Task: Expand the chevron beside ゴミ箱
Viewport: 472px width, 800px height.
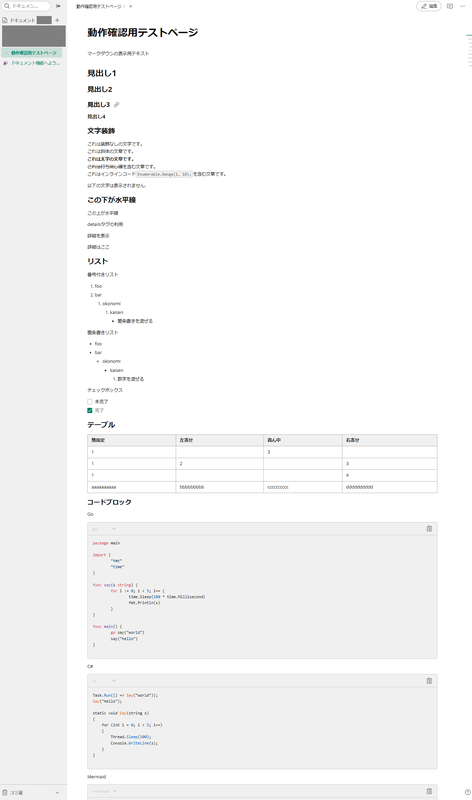Action: pyautogui.click(x=57, y=792)
